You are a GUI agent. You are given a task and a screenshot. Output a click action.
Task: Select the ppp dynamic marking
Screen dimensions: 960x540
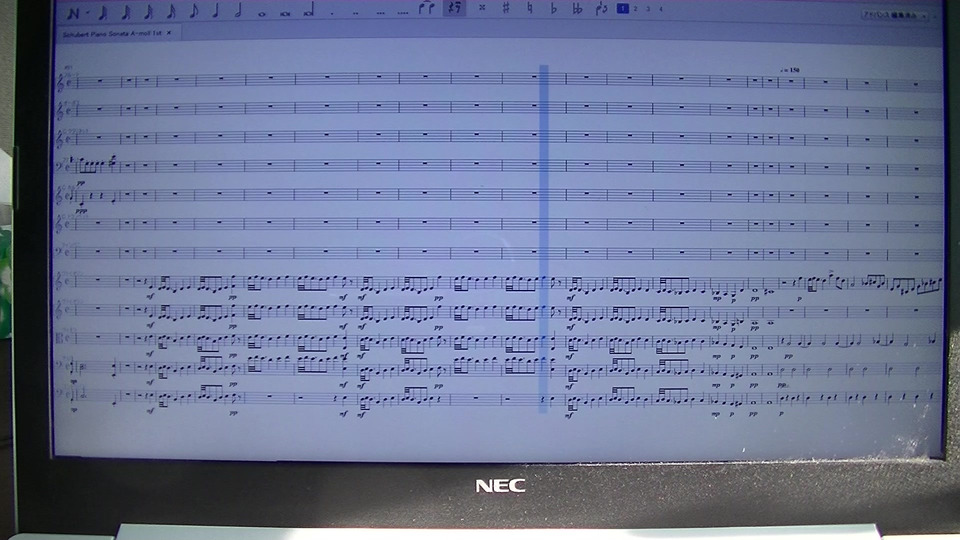[x=81, y=211]
